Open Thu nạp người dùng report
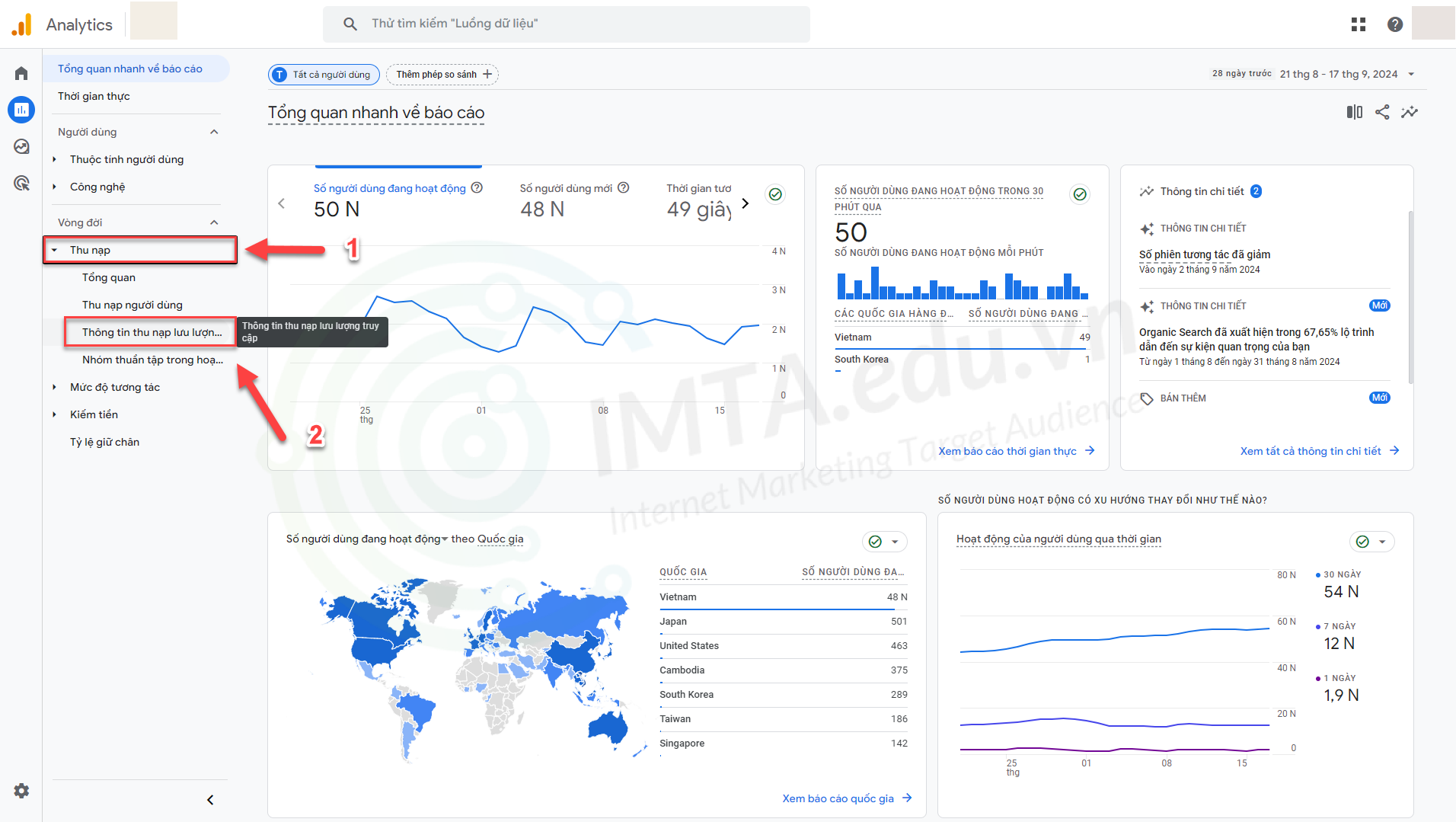Screen dimensions: 1456x822 (133, 305)
